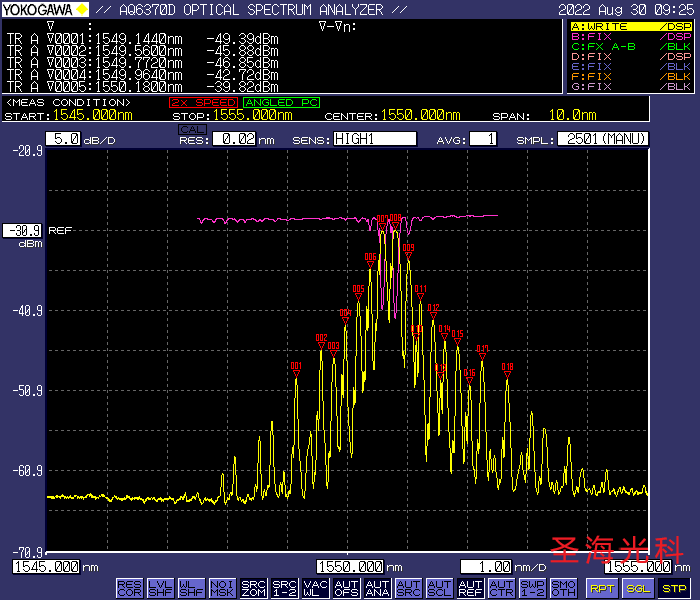
Task: Open the SENS HIGH1 sensitivity field
Action: [x=375, y=139]
